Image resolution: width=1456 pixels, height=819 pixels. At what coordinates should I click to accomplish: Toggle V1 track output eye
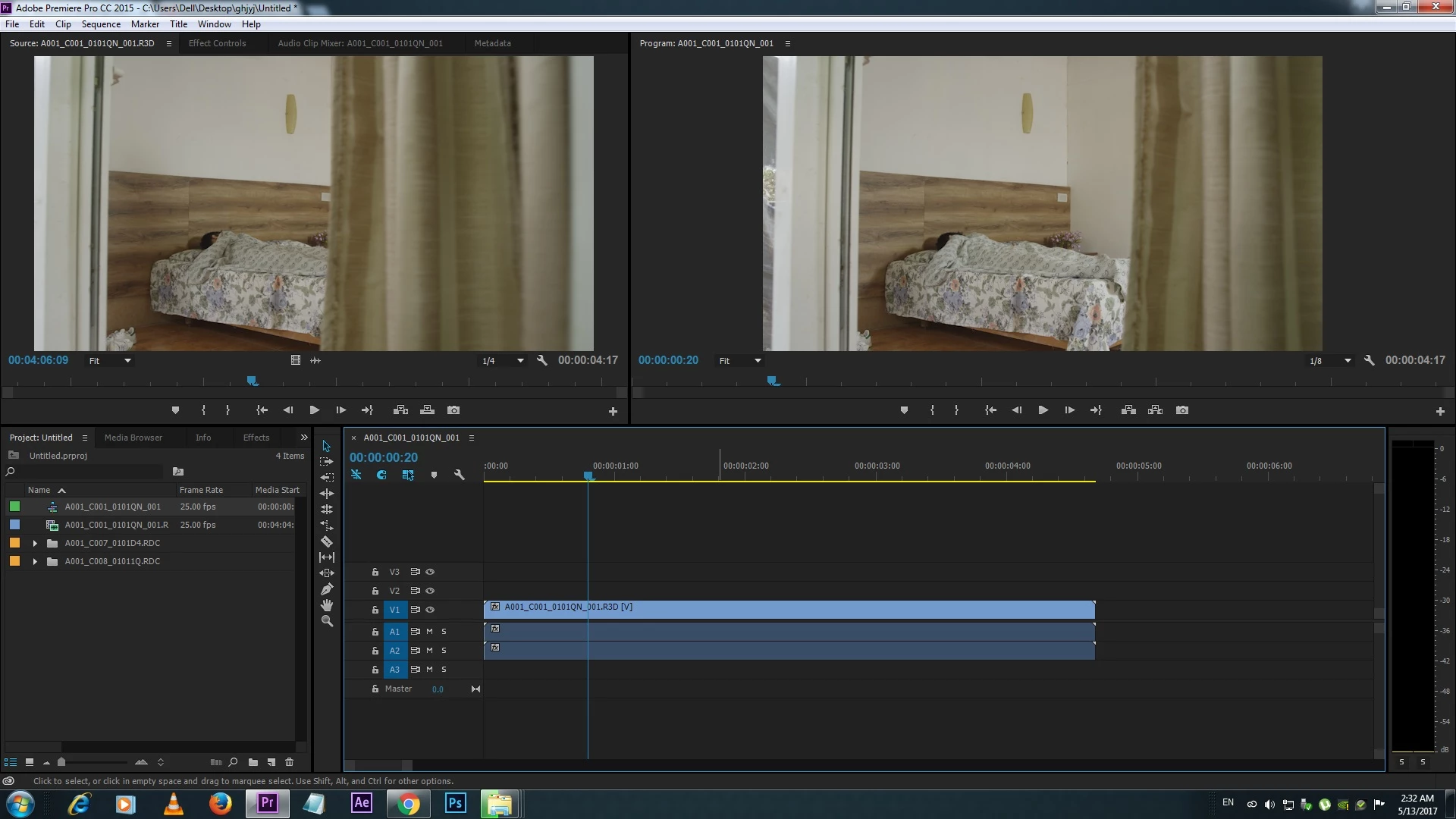click(x=430, y=610)
